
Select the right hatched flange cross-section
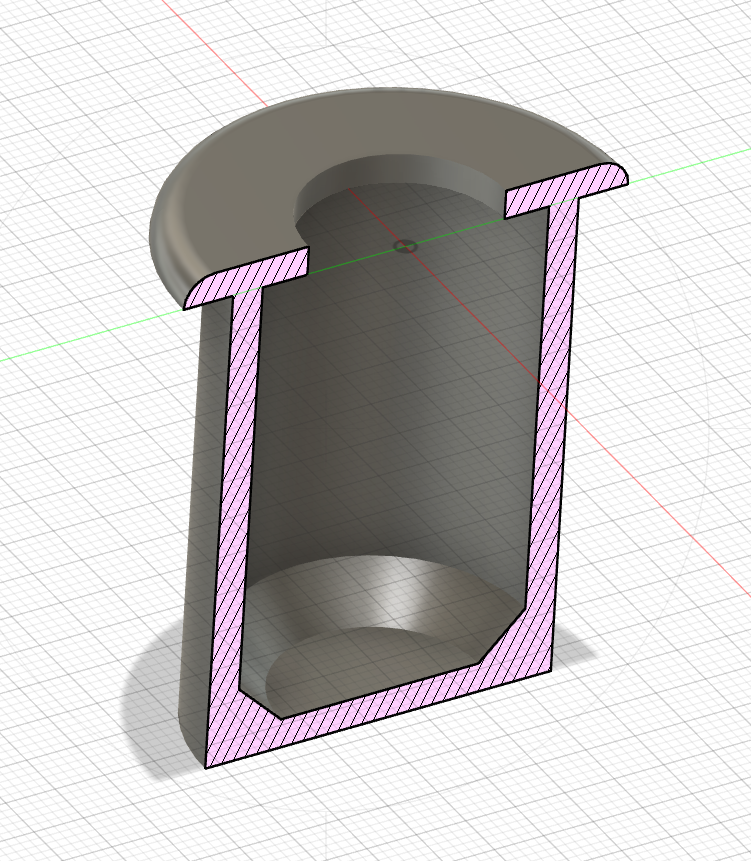565,190
